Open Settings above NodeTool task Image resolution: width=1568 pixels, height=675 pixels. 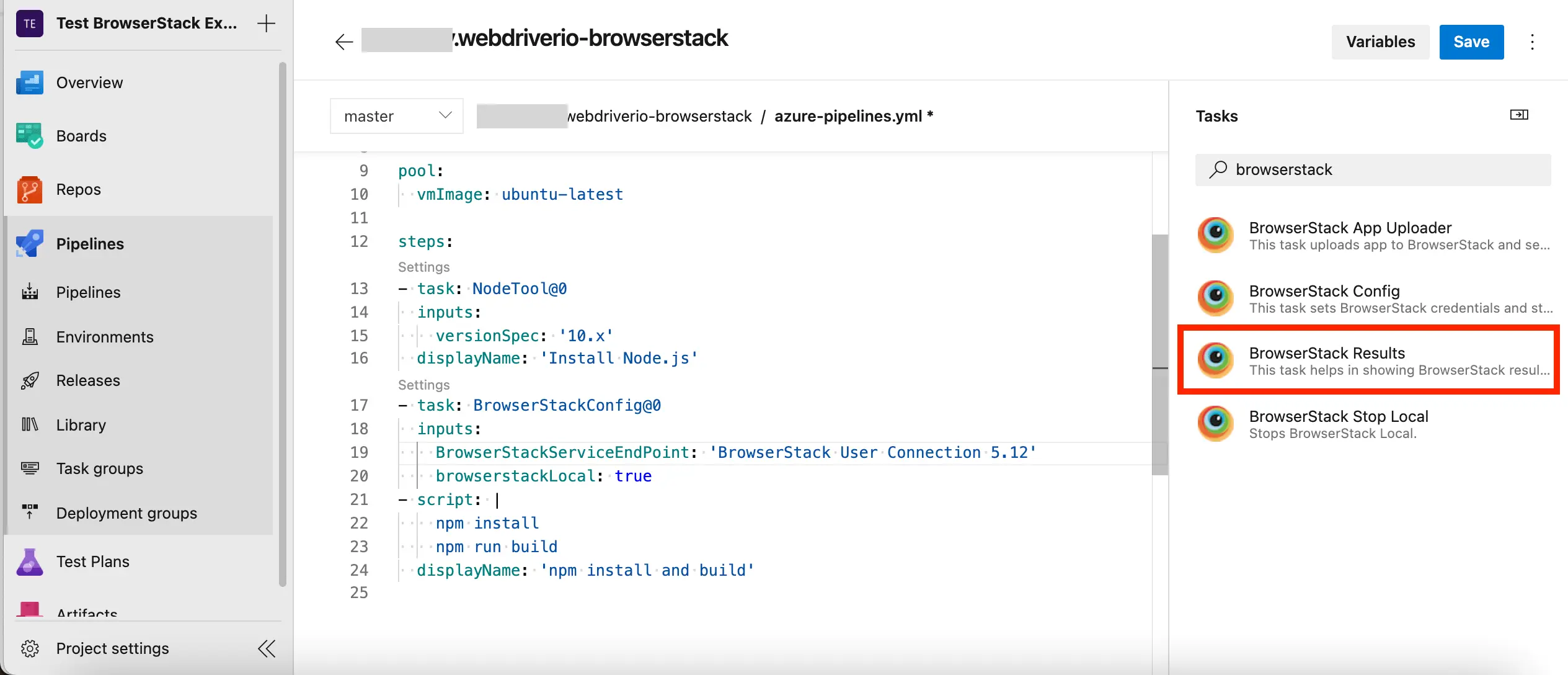(423, 267)
